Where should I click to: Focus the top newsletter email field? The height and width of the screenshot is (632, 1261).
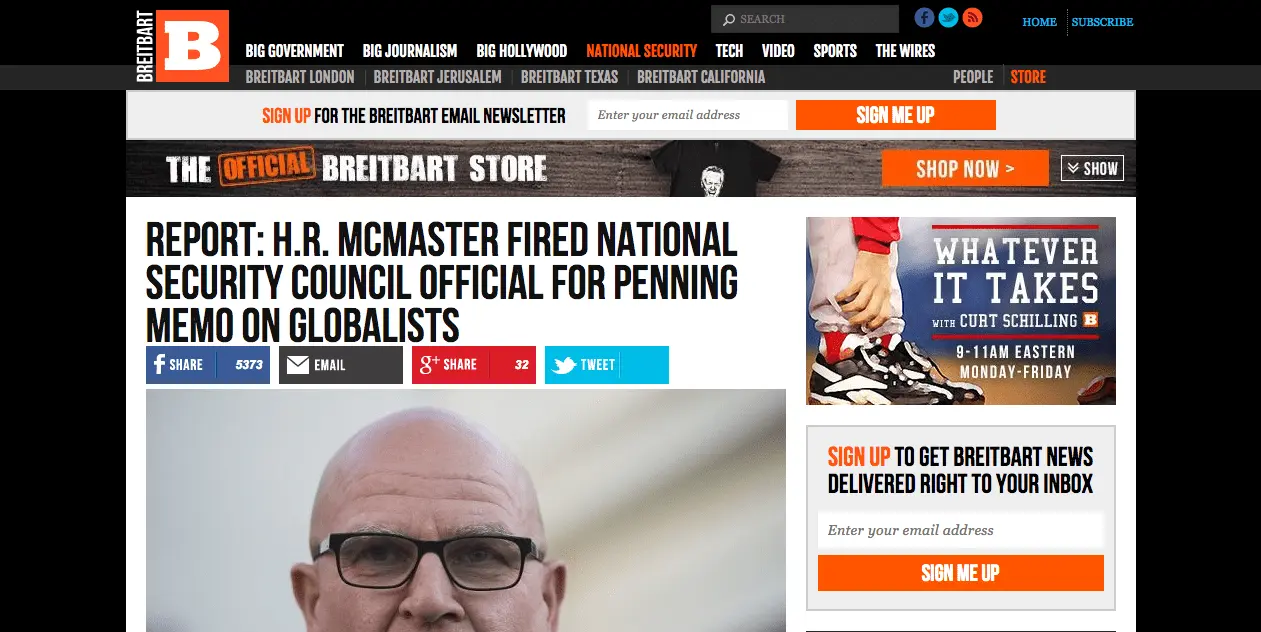pyautogui.click(x=688, y=115)
